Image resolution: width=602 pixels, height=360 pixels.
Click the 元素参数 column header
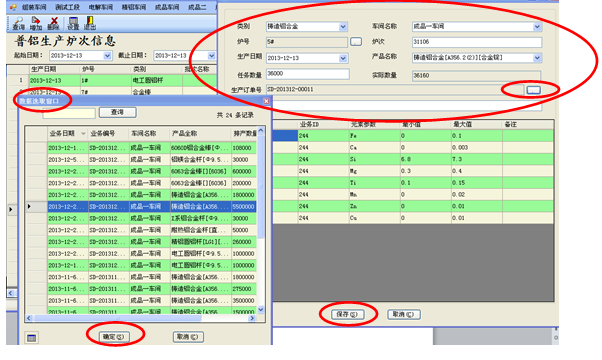tap(374, 124)
